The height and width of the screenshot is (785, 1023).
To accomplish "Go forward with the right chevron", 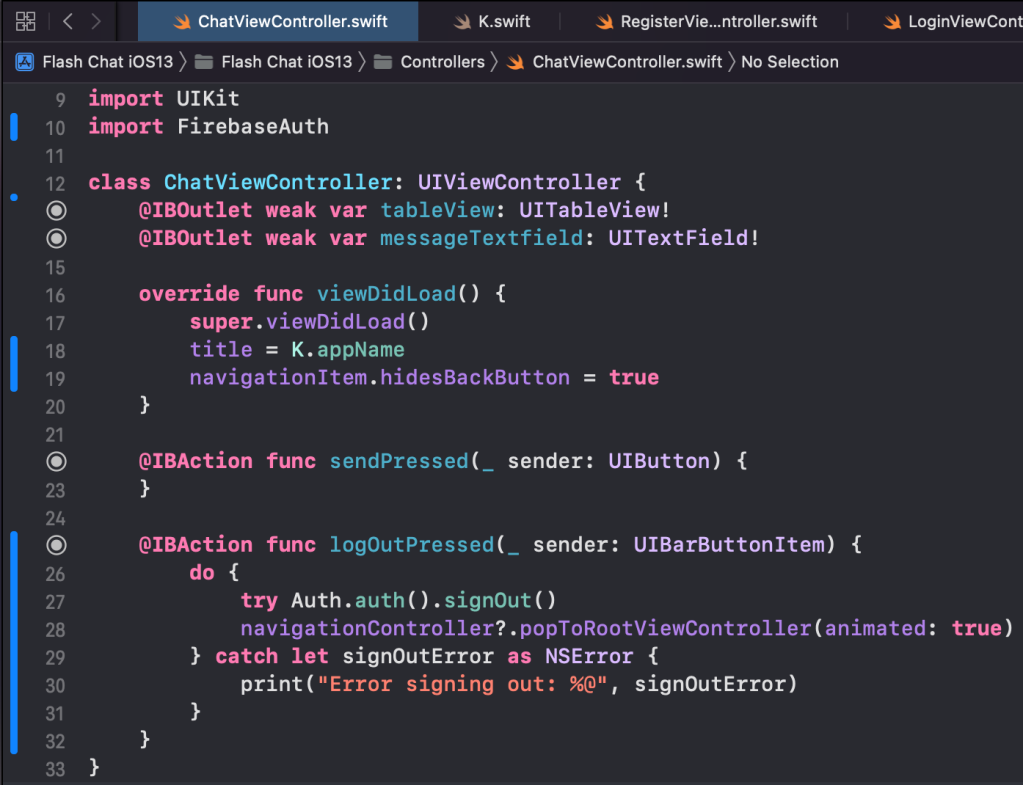I will 96,21.
